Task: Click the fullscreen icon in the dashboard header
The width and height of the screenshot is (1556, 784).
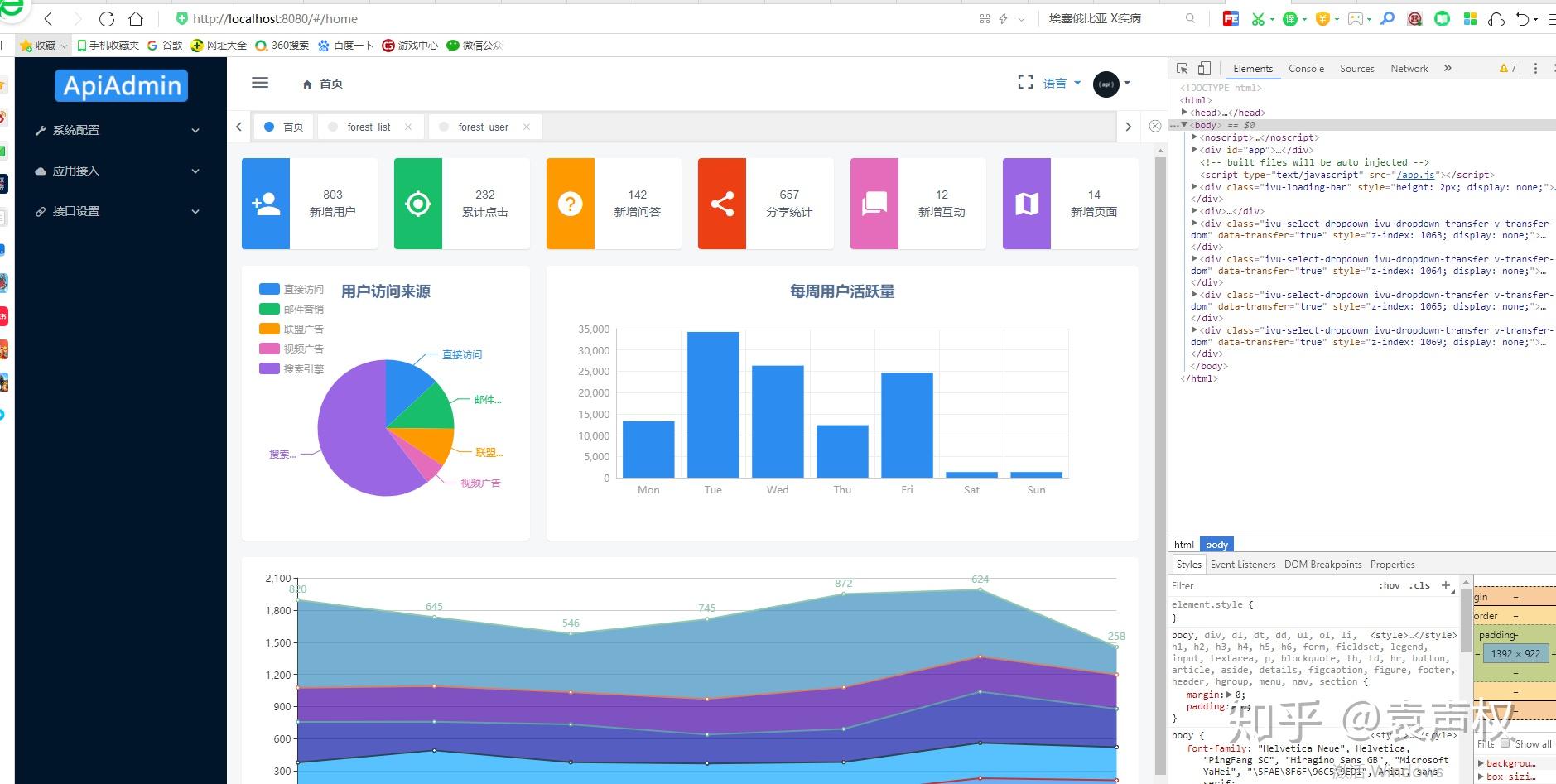Action: [1025, 82]
